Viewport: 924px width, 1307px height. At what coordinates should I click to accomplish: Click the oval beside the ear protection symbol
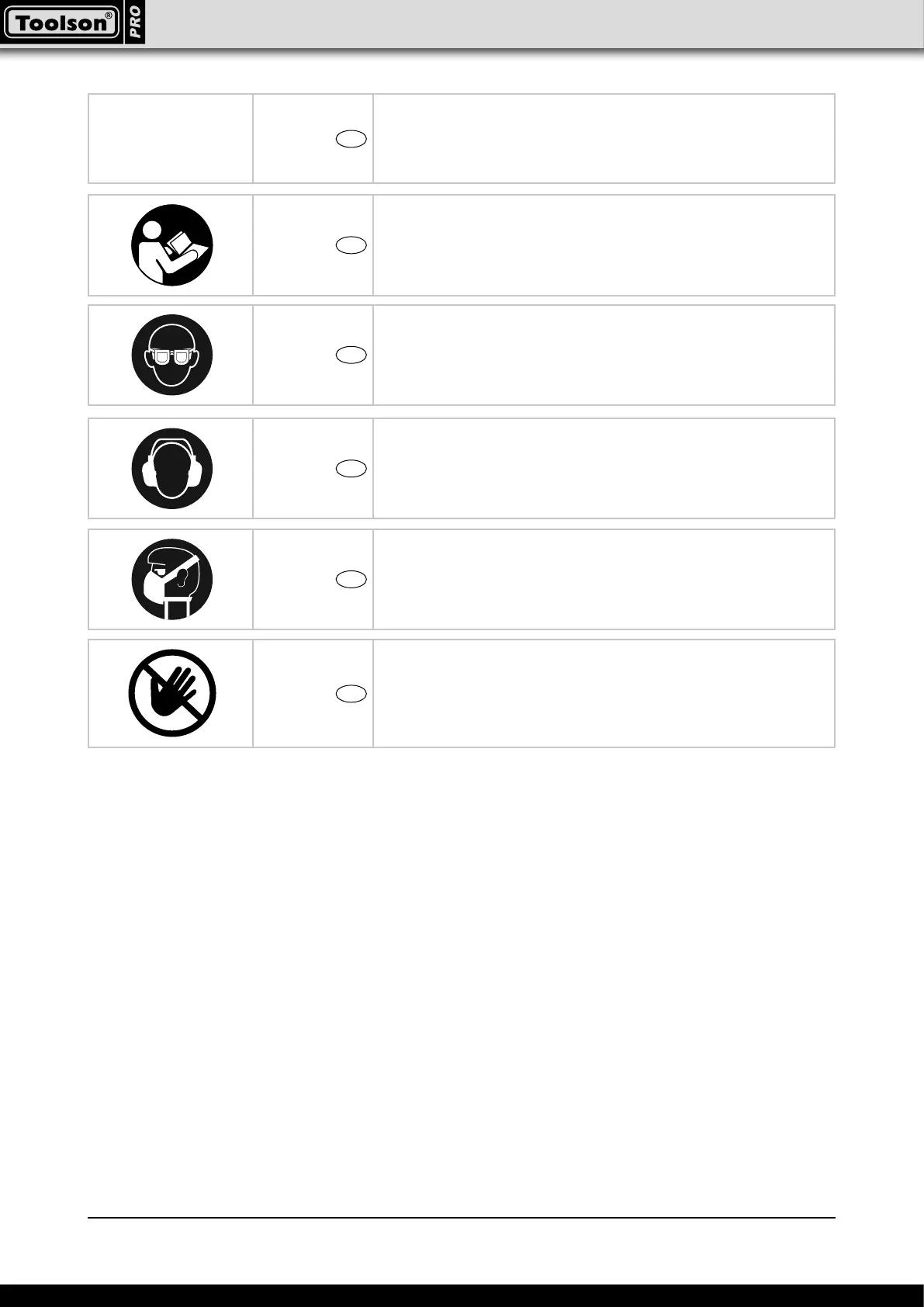(351, 468)
